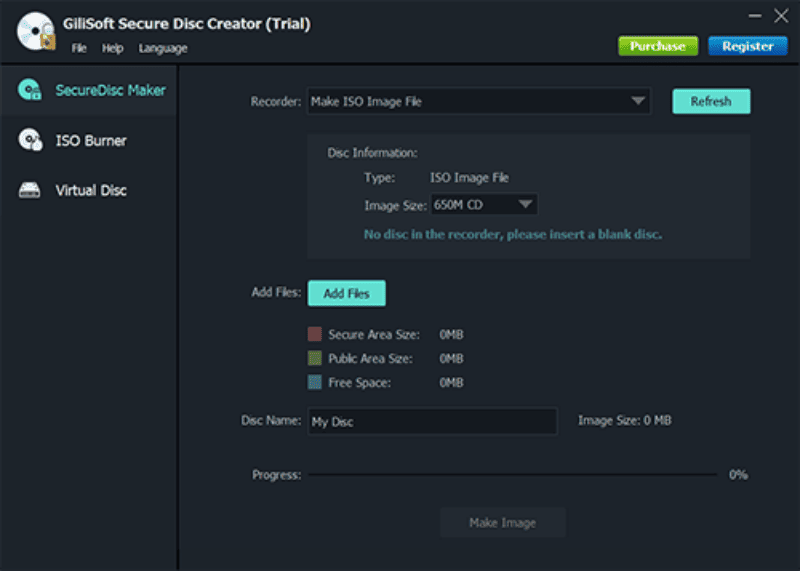
Task: Open the Make ISO Image File combo box
Action: [479, 101]
